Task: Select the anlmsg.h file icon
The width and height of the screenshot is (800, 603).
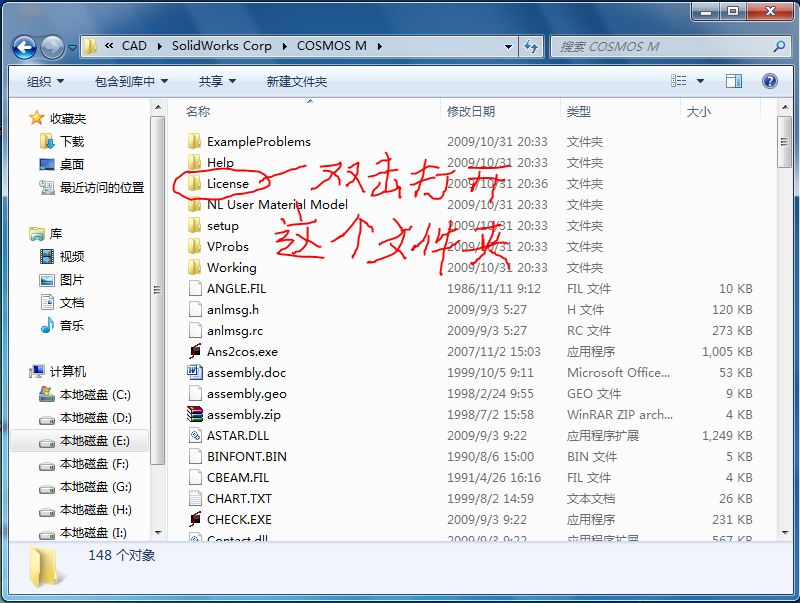Action: 195,309
